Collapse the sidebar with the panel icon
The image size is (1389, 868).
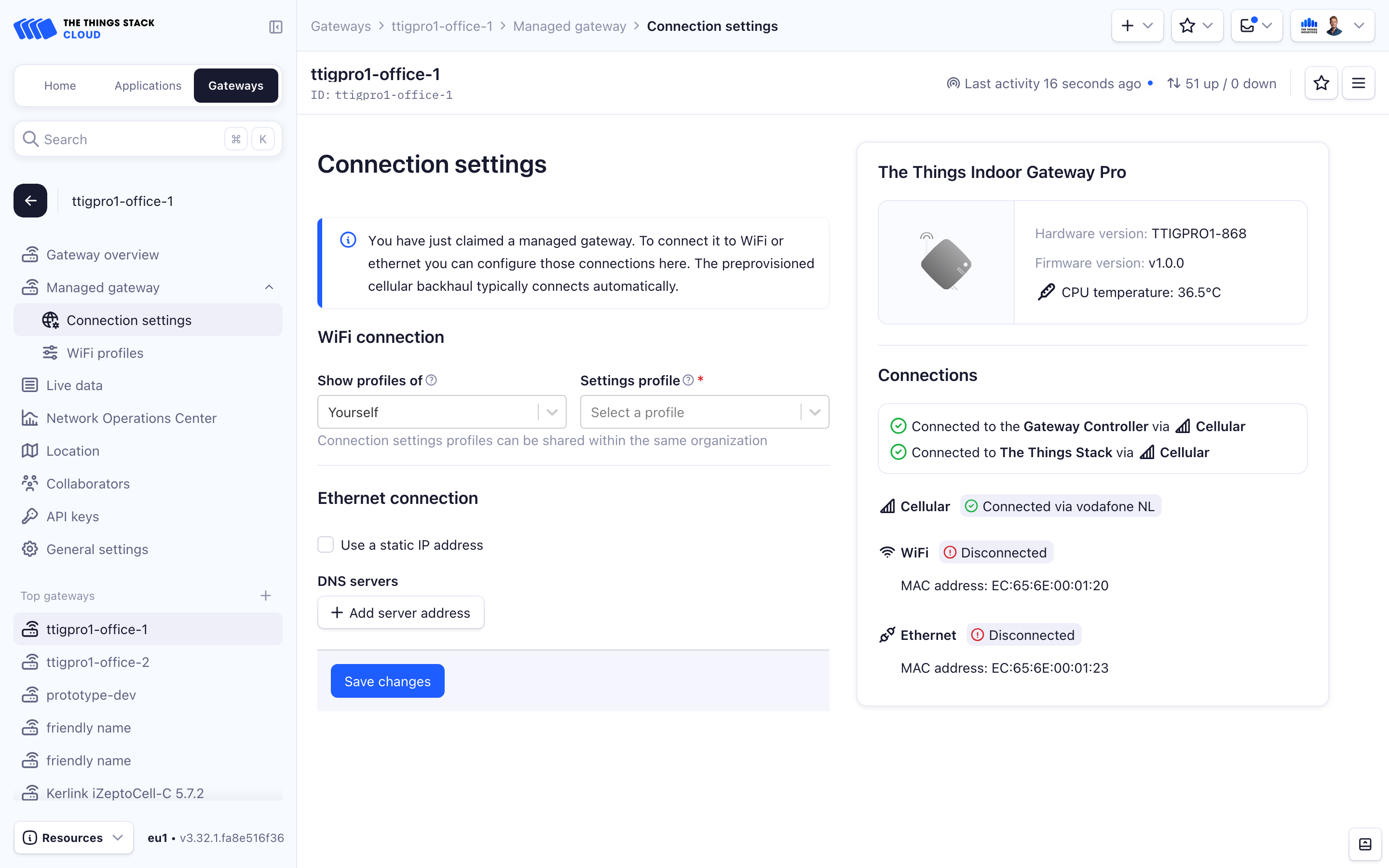(275, 27)
